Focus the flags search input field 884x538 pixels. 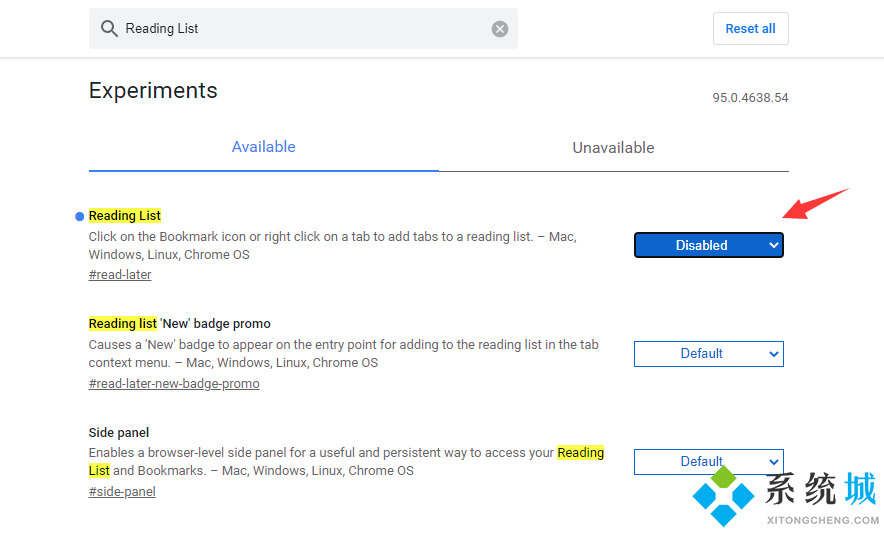coord(300,29)
